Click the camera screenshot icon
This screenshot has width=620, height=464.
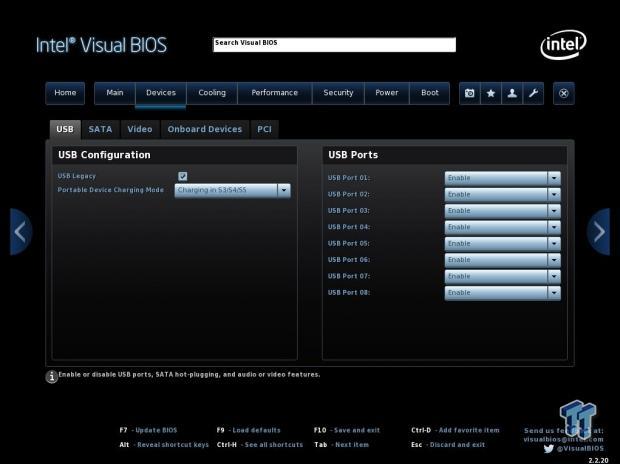click(x=469, y=93)
